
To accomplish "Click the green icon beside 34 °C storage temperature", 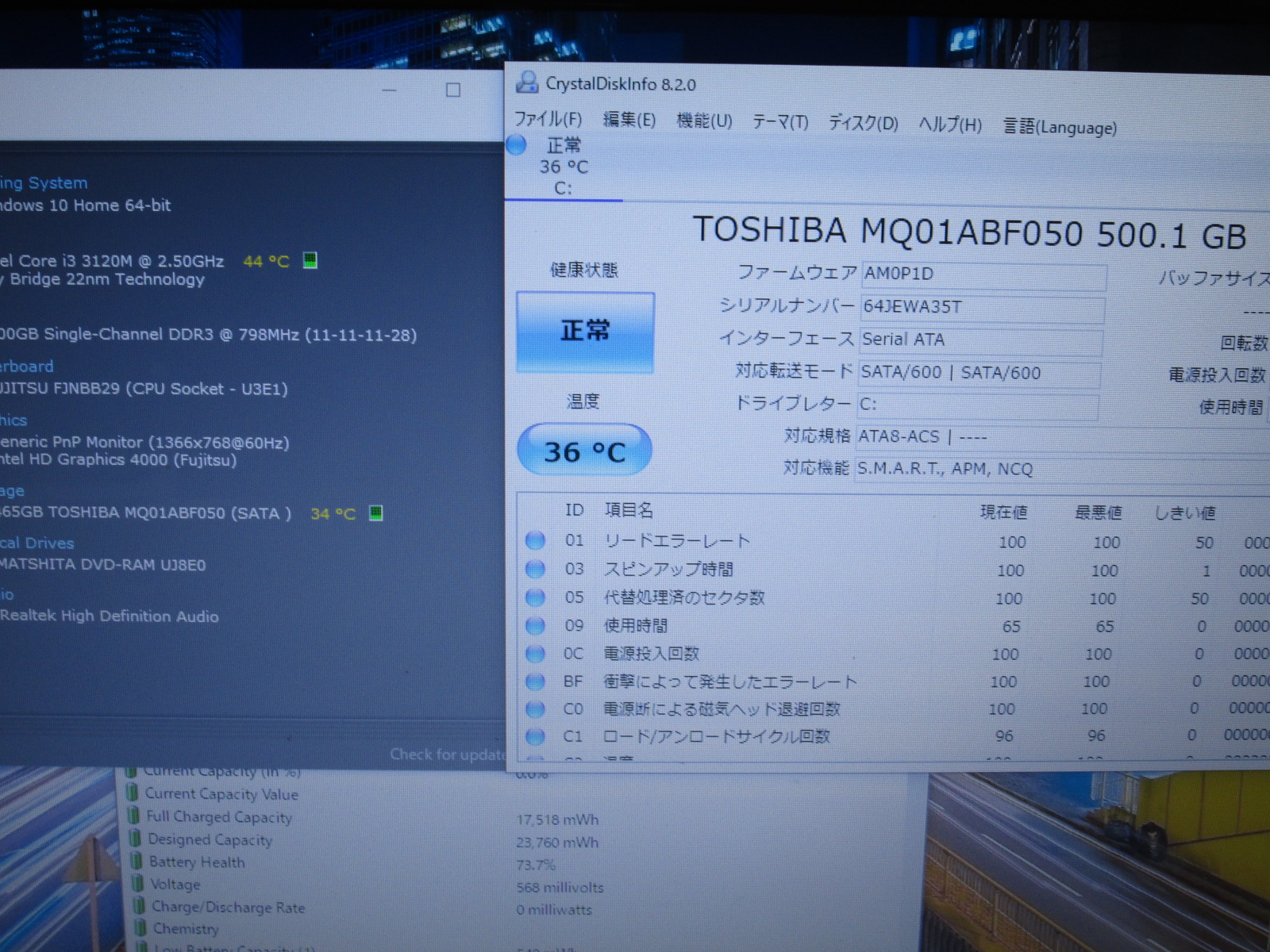I will click(376, 513).
